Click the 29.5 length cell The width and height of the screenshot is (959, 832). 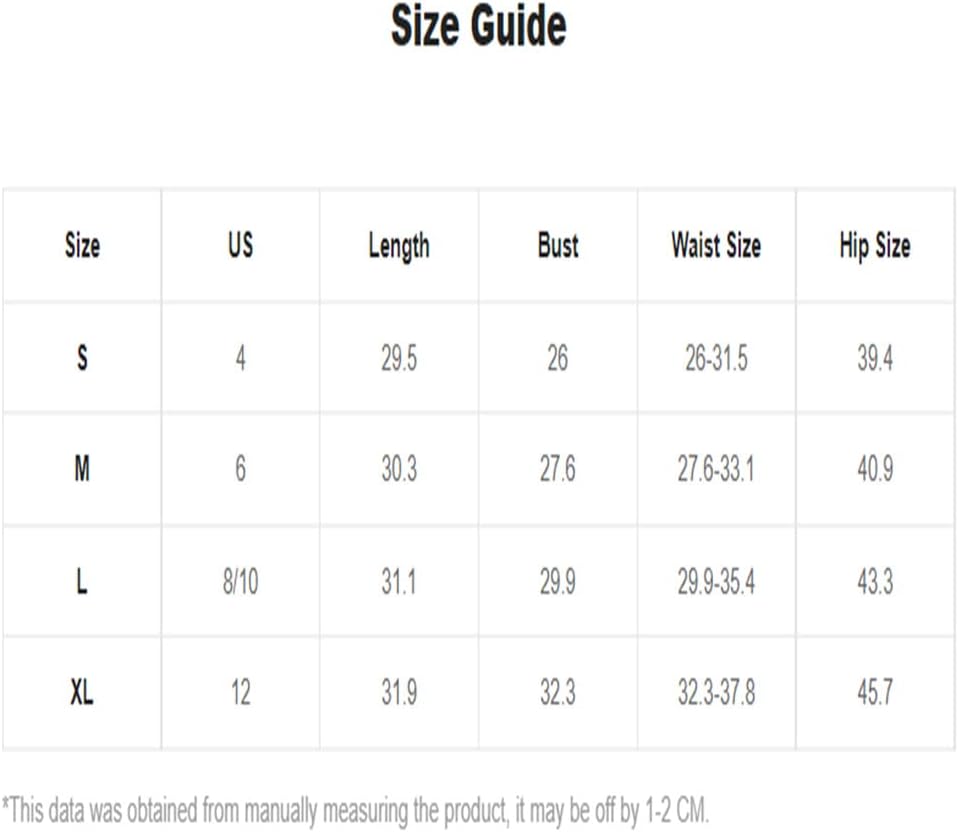pyautogui.click(x=399, y=358)
